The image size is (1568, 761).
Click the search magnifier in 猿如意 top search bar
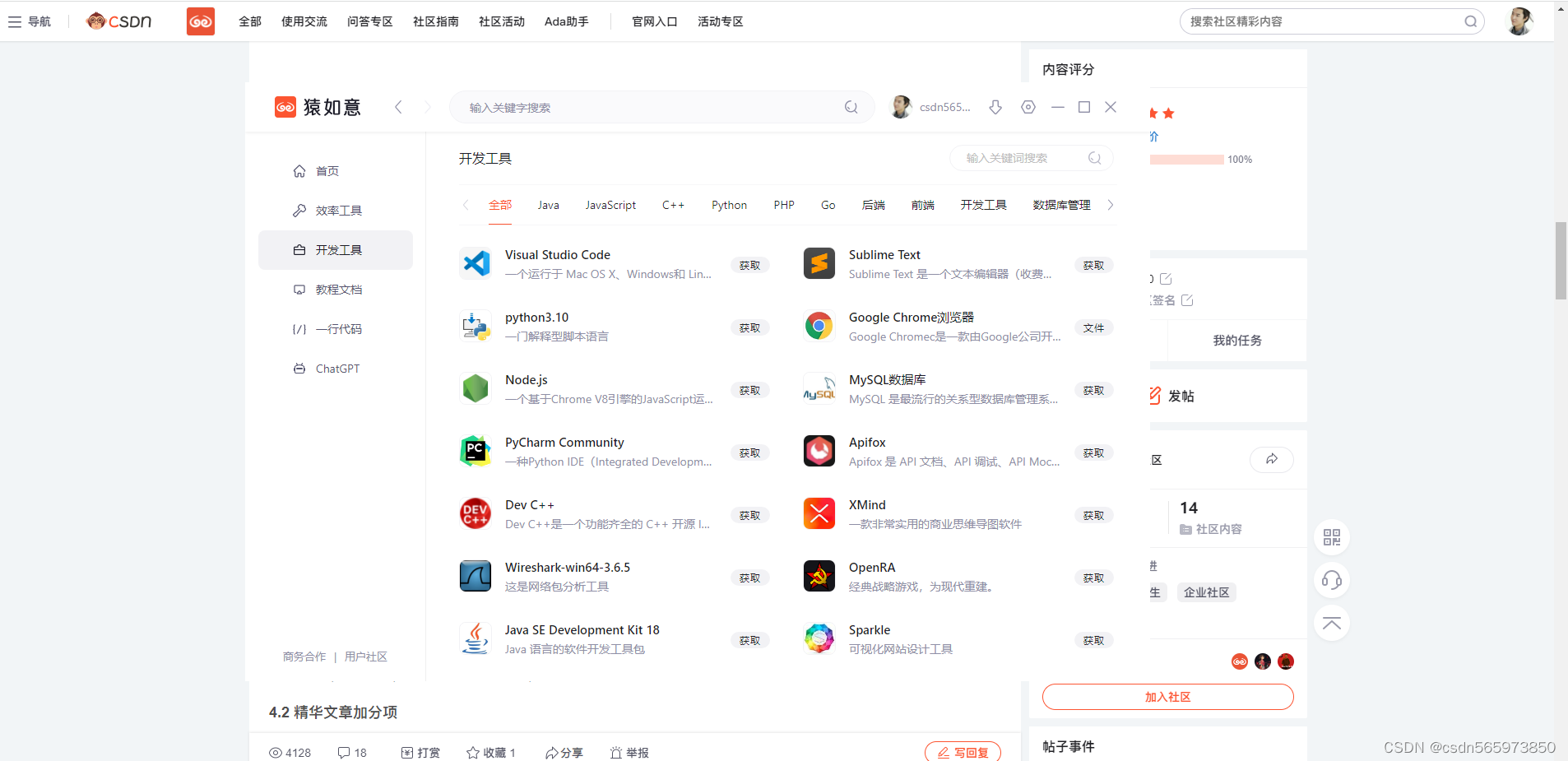coord(851,107)
